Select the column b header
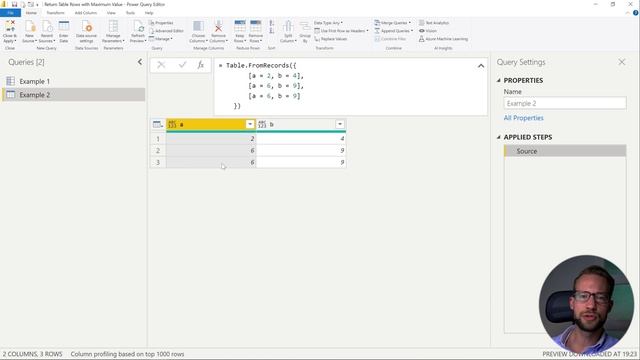Viewport: 640px width, 360px height. click(301, 124)
